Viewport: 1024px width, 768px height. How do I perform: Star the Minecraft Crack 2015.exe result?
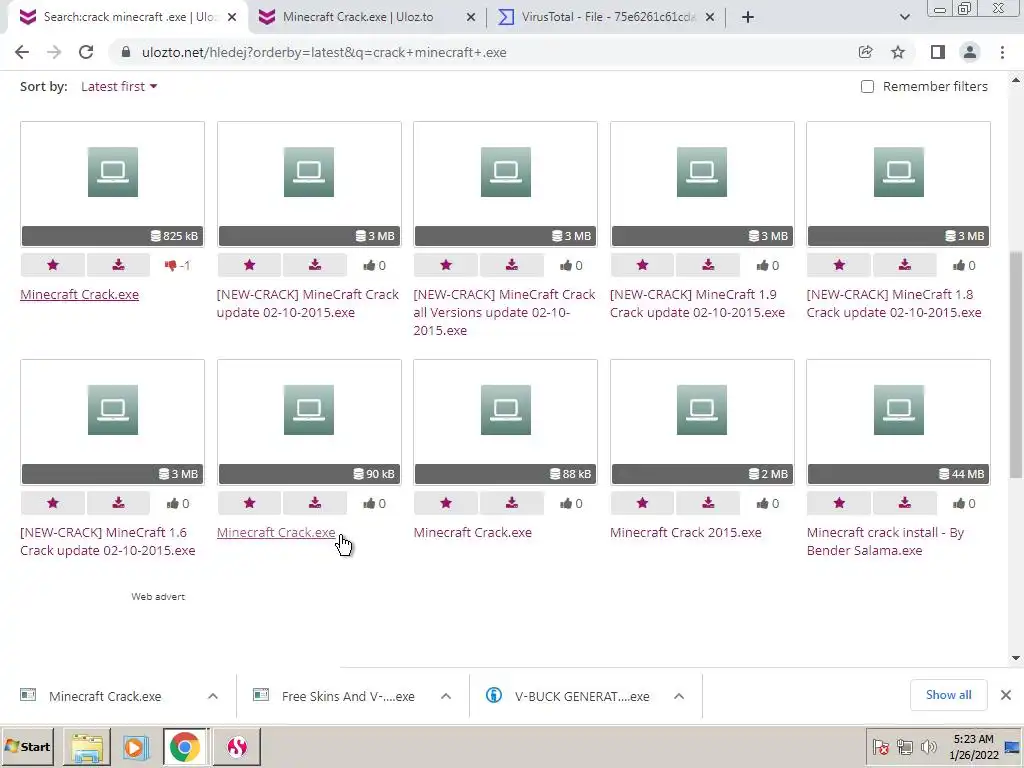pos(643,503)
